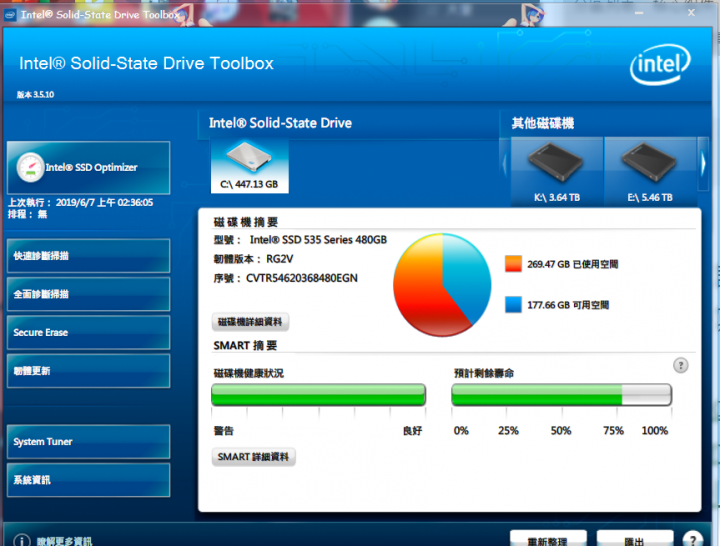Minimize the Toolbox window
Image resolution: width=720 pixels, height=546 pixels.
(x=639, y=13)
